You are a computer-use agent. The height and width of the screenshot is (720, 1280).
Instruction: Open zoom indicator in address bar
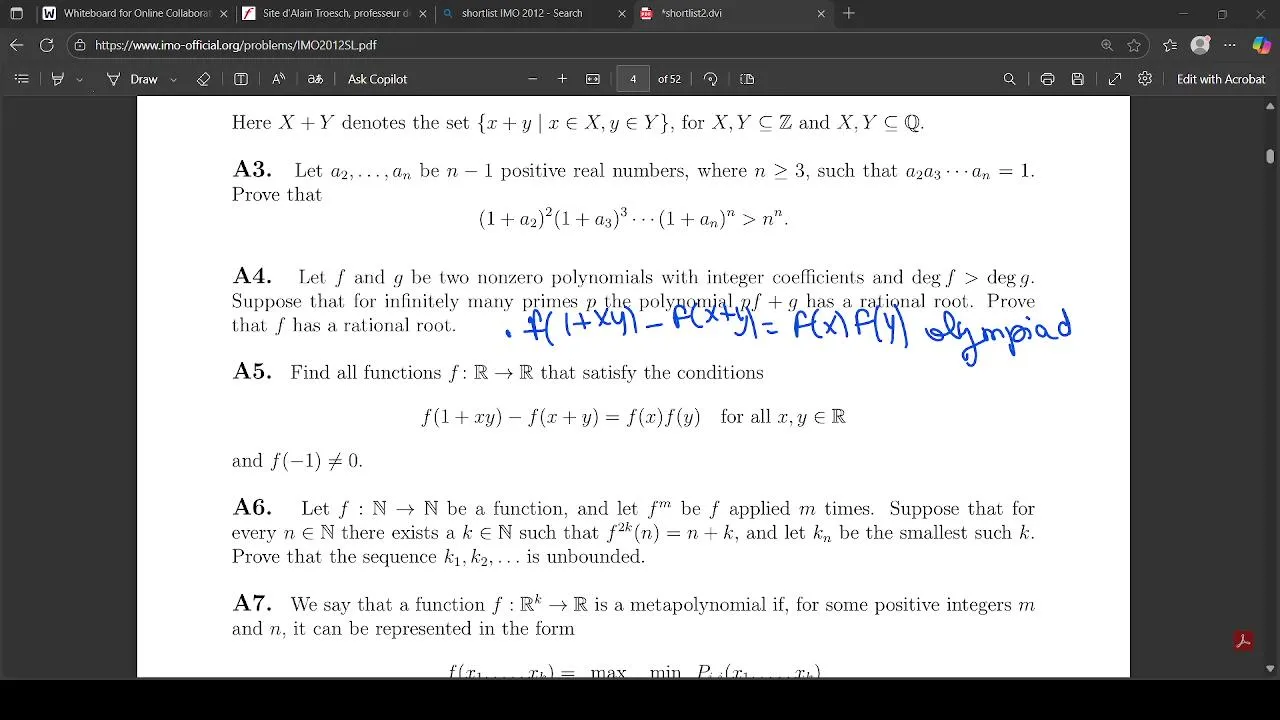click(1107, 45)
